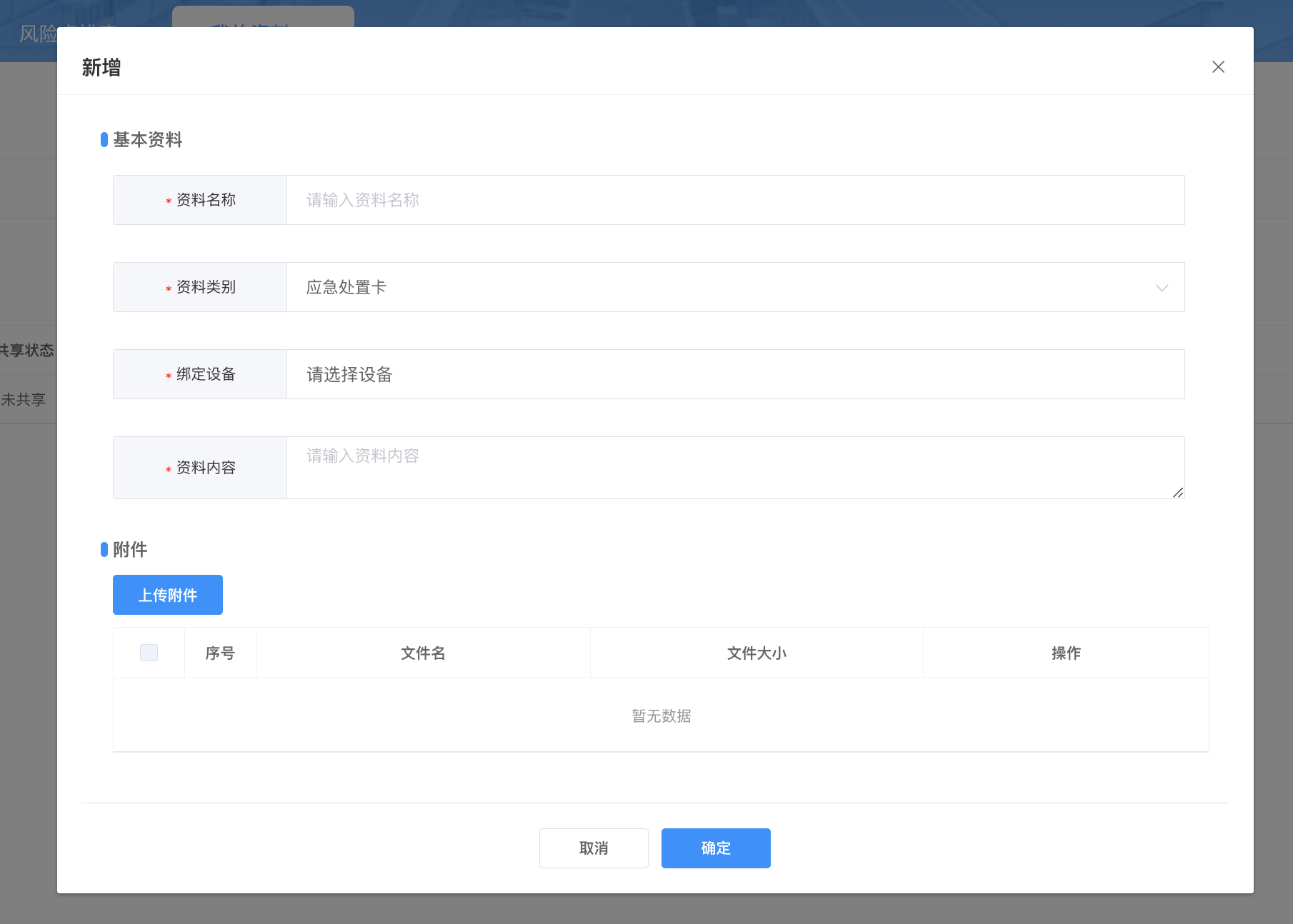Click the 文件名 column header

pos(423,653)
